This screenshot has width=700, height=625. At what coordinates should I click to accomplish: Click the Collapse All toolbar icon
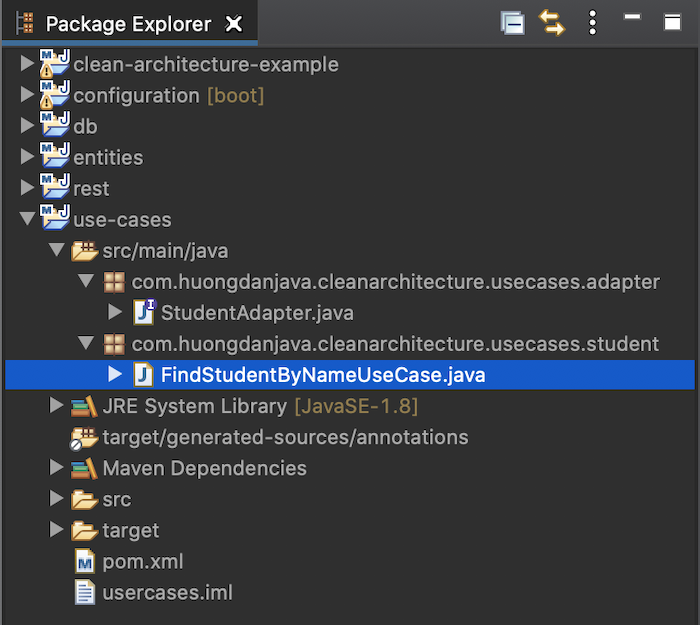(512, 23)
